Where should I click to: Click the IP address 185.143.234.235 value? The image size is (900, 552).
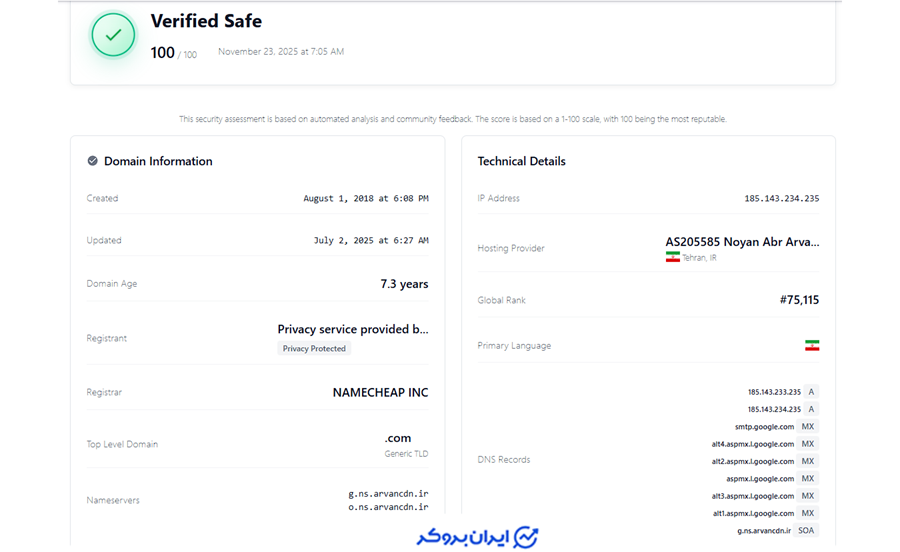tap(781, 199)
